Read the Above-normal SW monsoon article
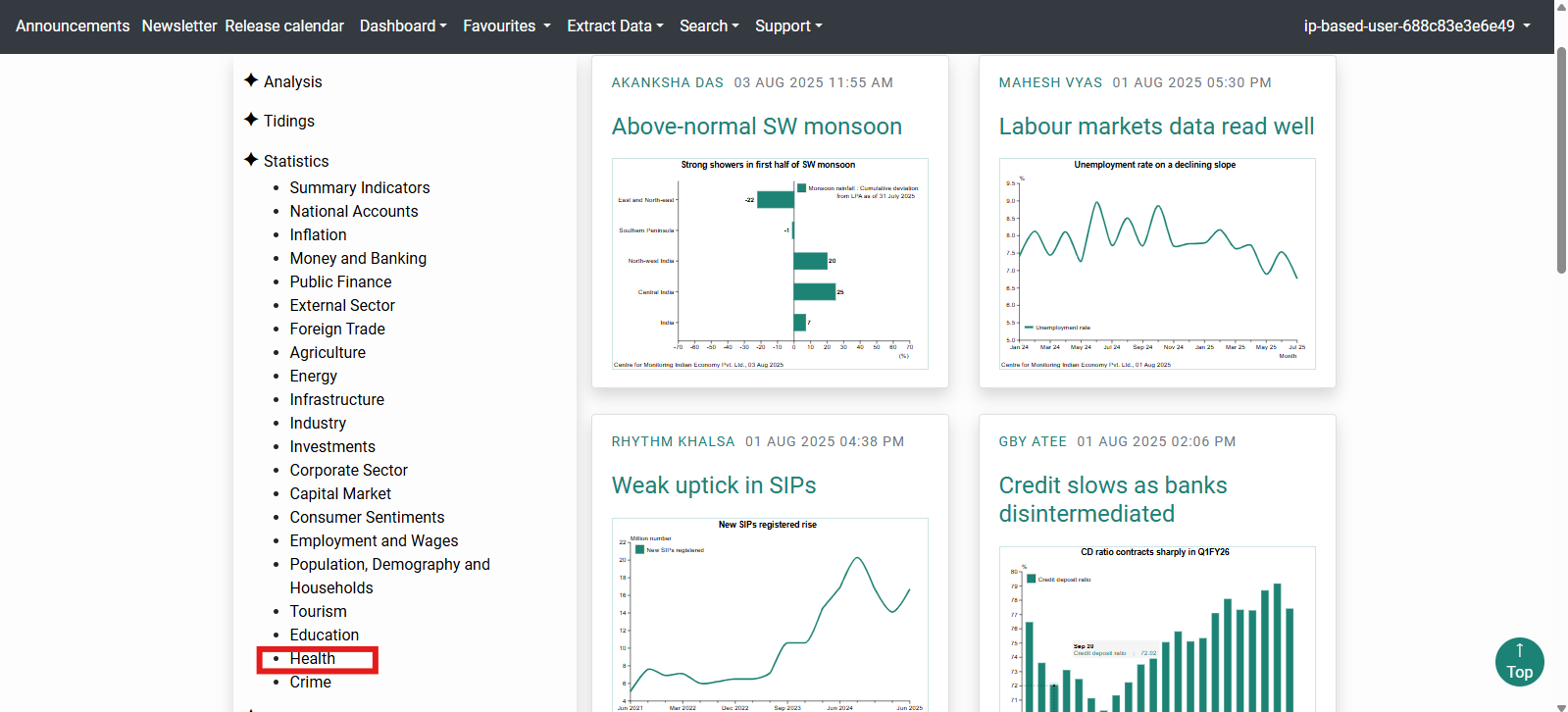Image resolution: width=1568 pixels, height=712 pixels. 756,127
